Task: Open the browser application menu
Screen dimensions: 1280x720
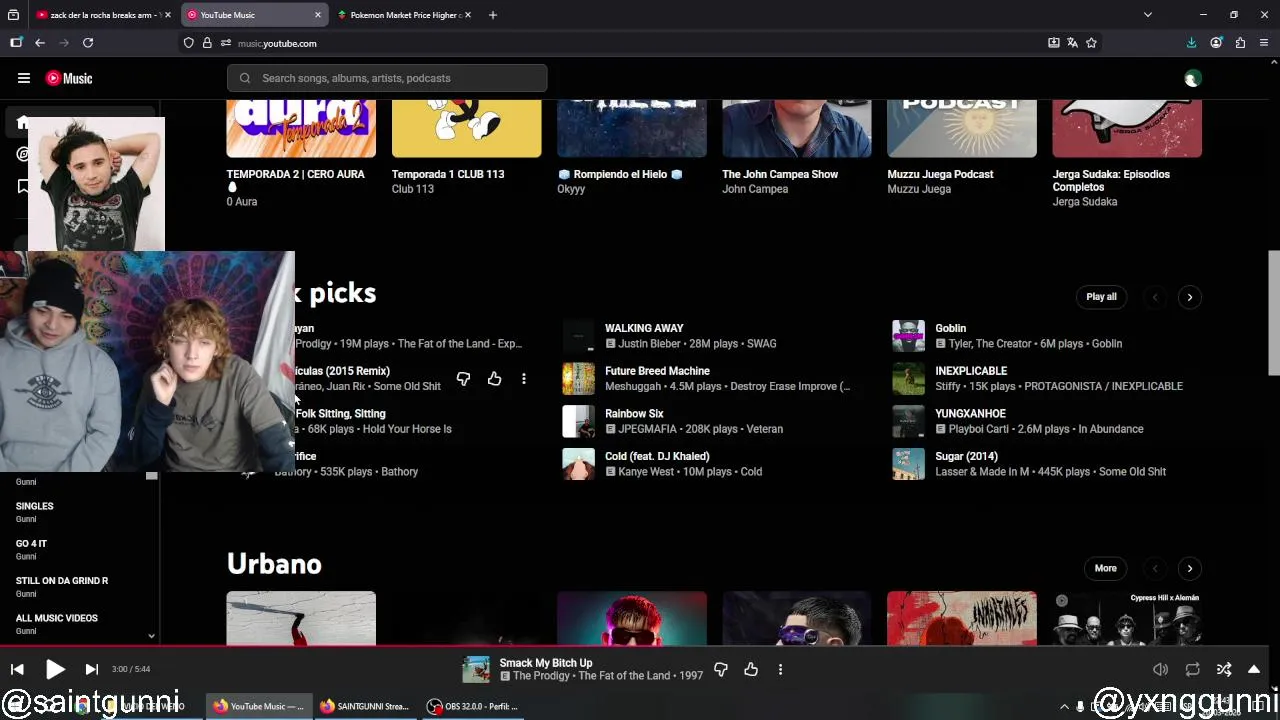Action: tap(1264, 43)
